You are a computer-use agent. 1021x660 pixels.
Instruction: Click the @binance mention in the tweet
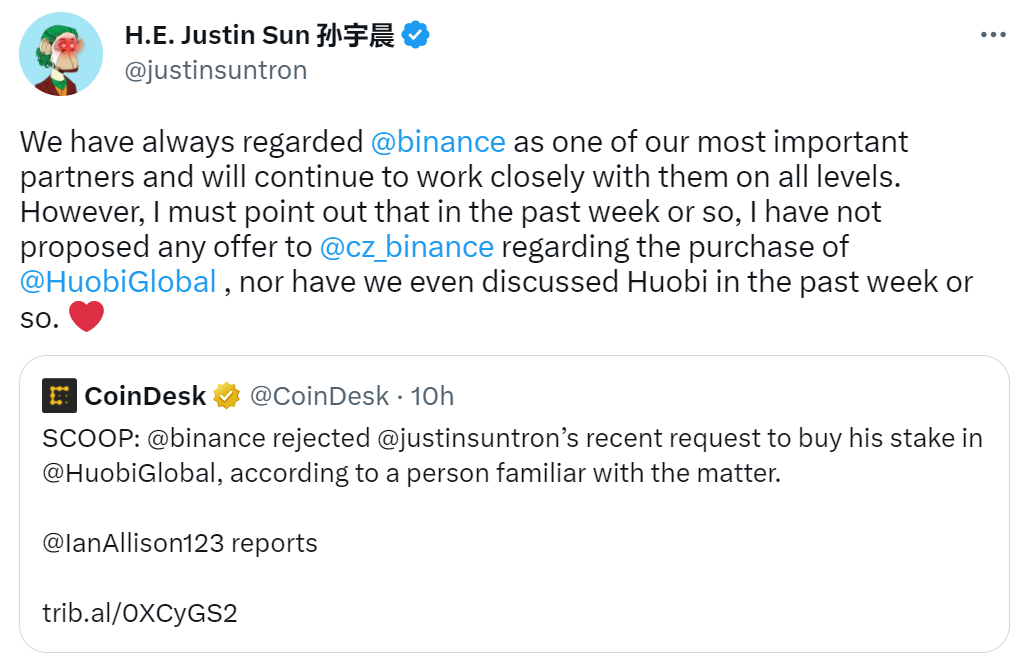click(438, 142)
